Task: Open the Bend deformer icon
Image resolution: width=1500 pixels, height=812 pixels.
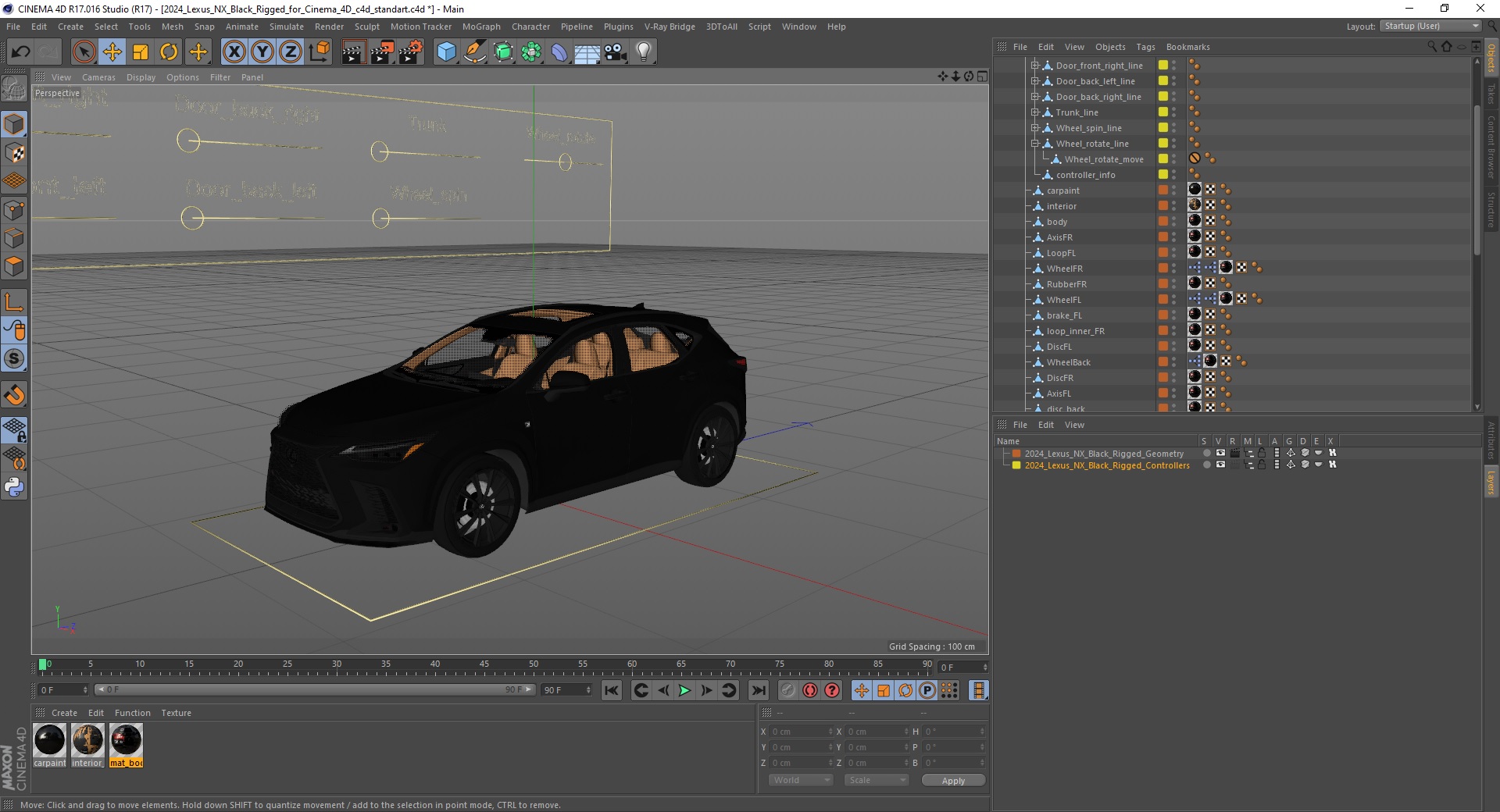Action: click(559, 52)
